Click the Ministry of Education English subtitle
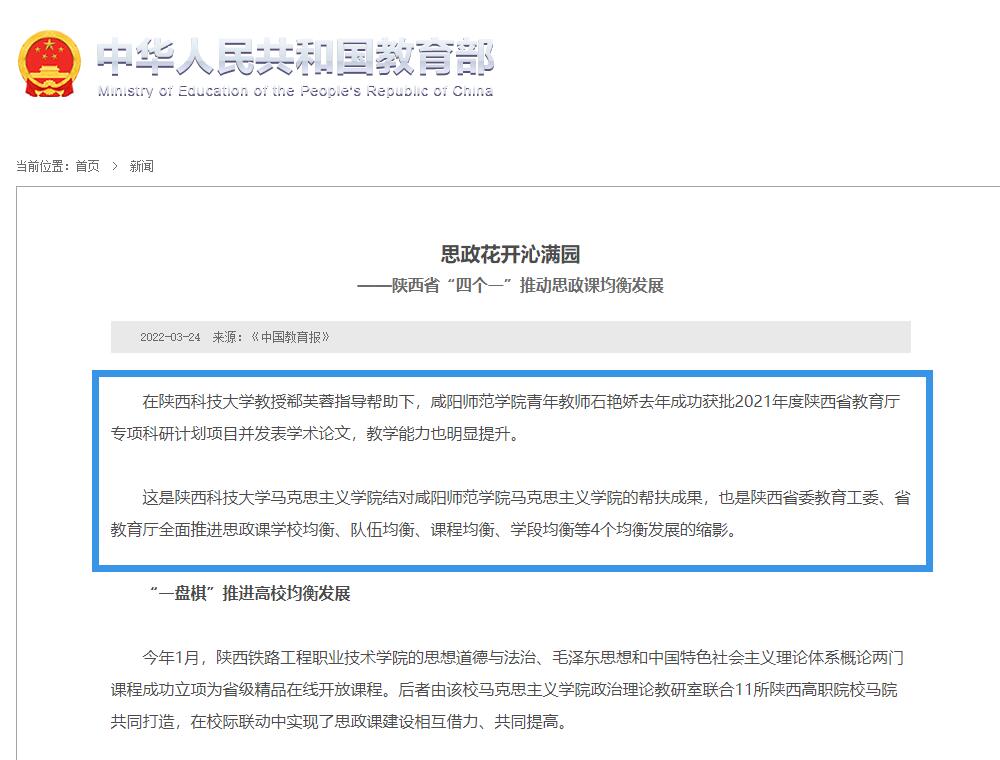This screenshot has width=1000, height=760. (295, 91)
